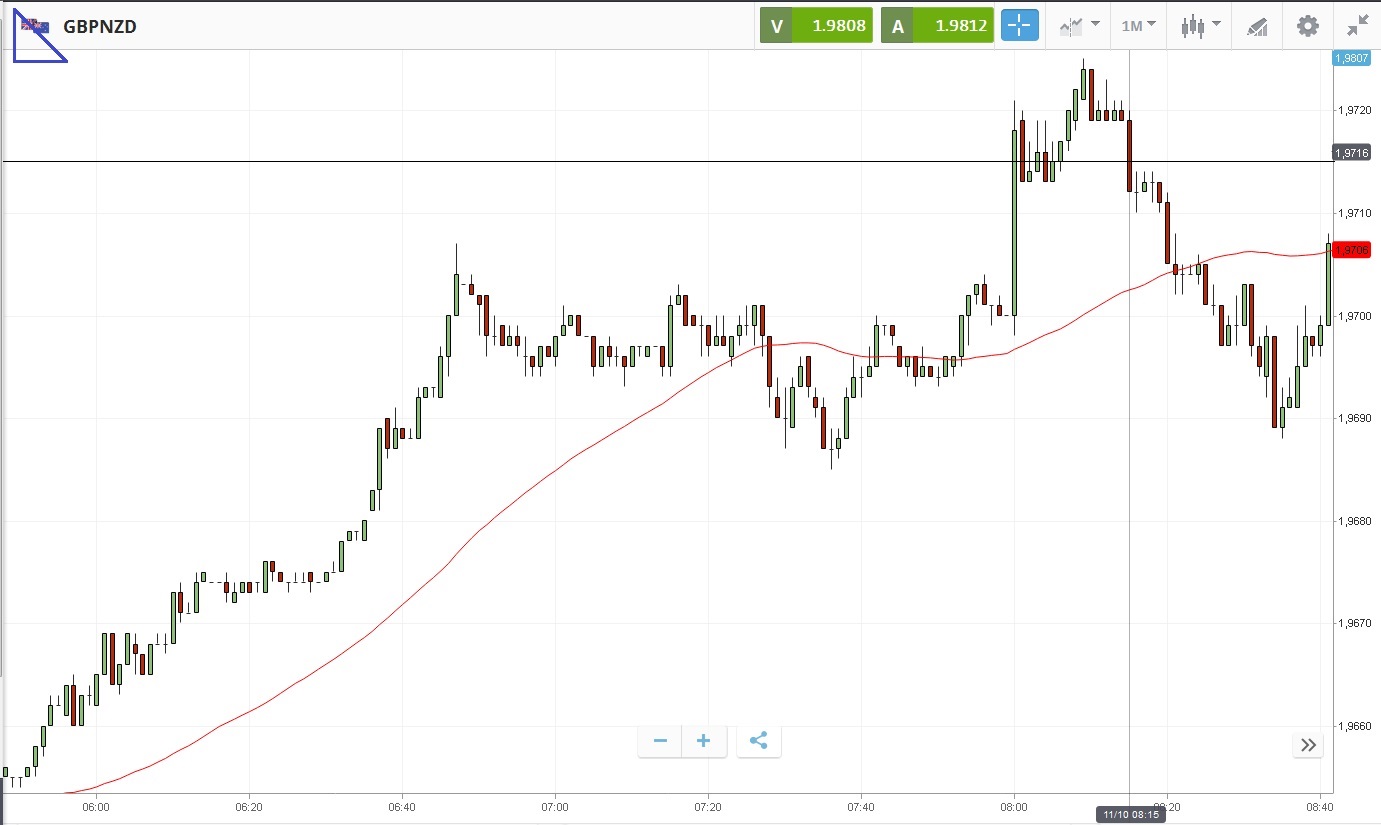Image resolution: width=1381 pixels, height=825 pixels.
Task: Click the red moving average price label
Action: click(1350, 250)
